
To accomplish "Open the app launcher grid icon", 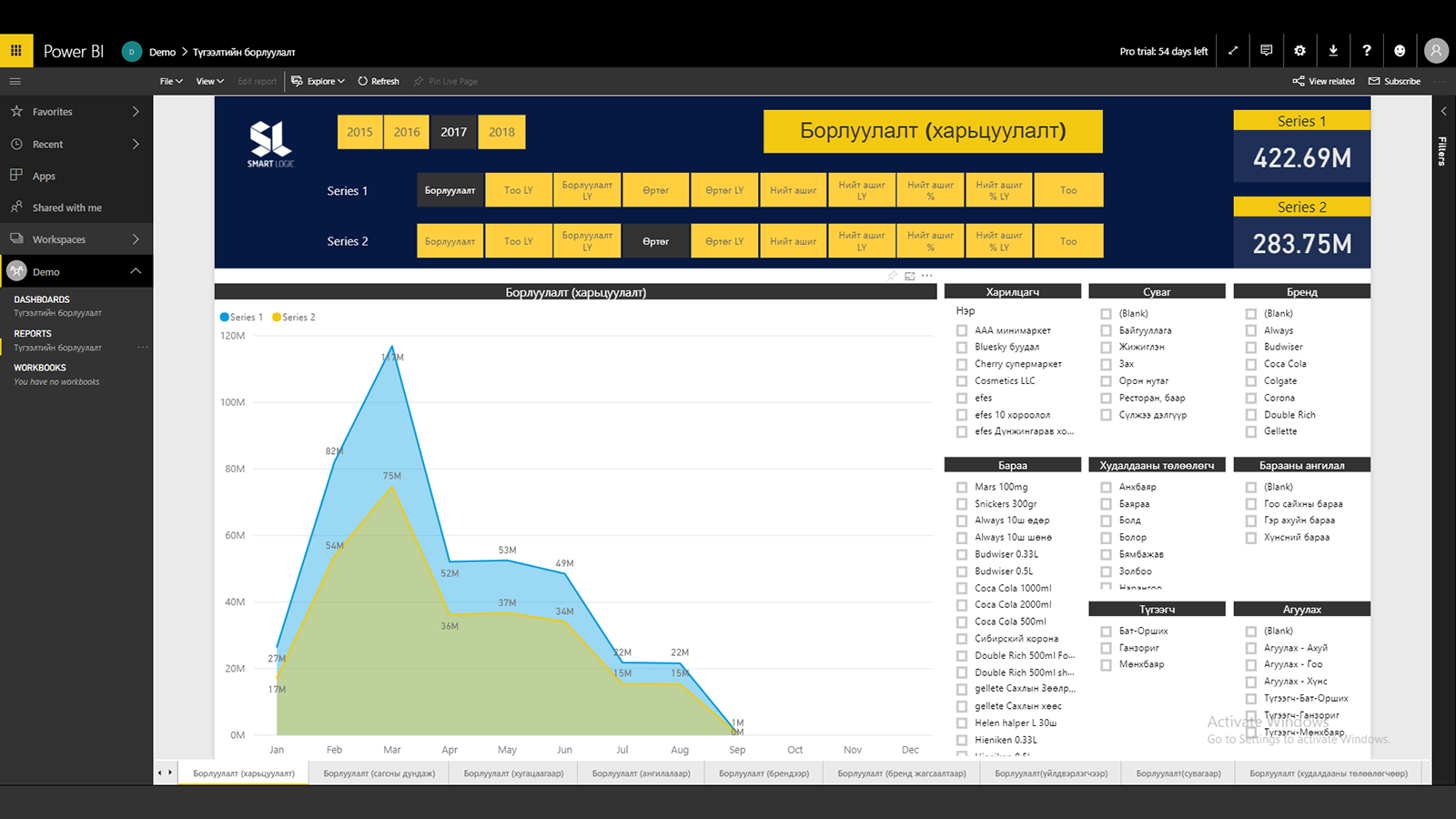I will [x=15, y=51].
